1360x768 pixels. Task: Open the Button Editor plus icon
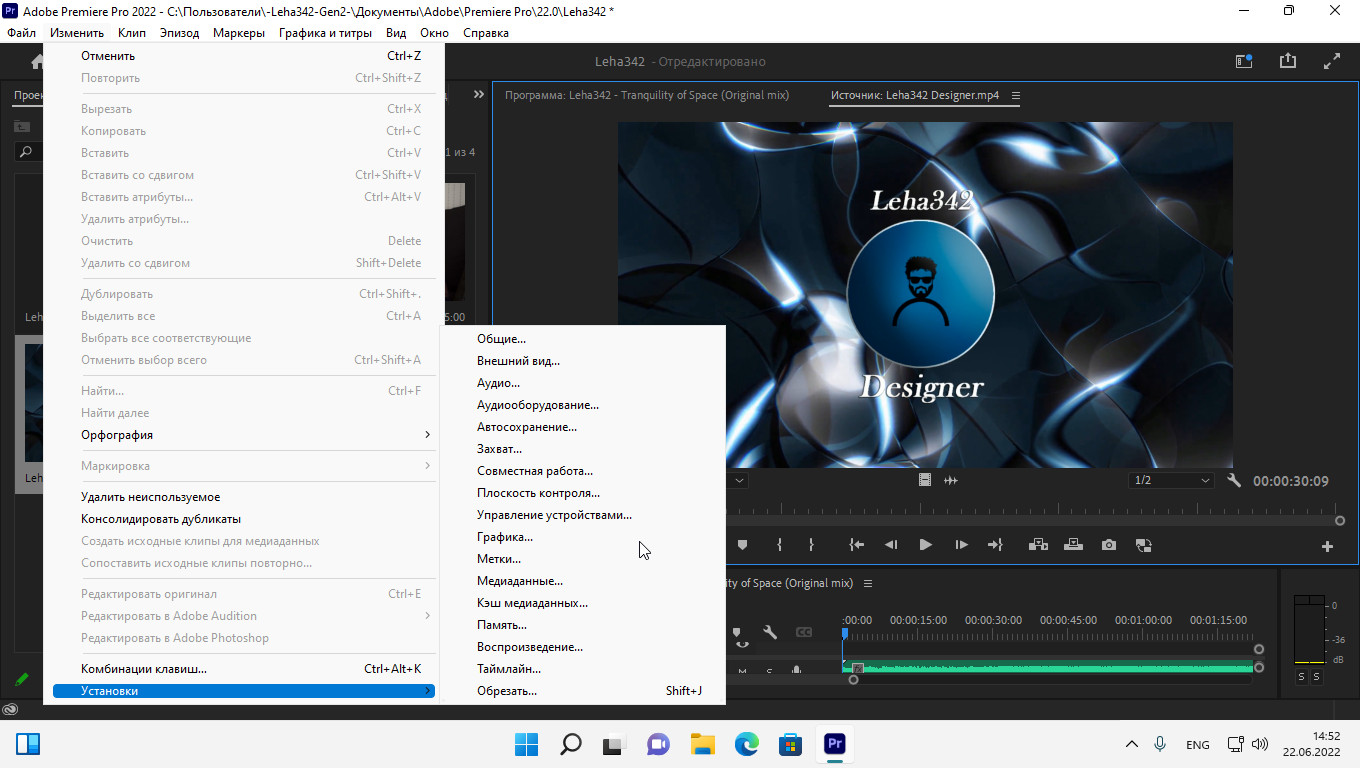coord(1327,546)
